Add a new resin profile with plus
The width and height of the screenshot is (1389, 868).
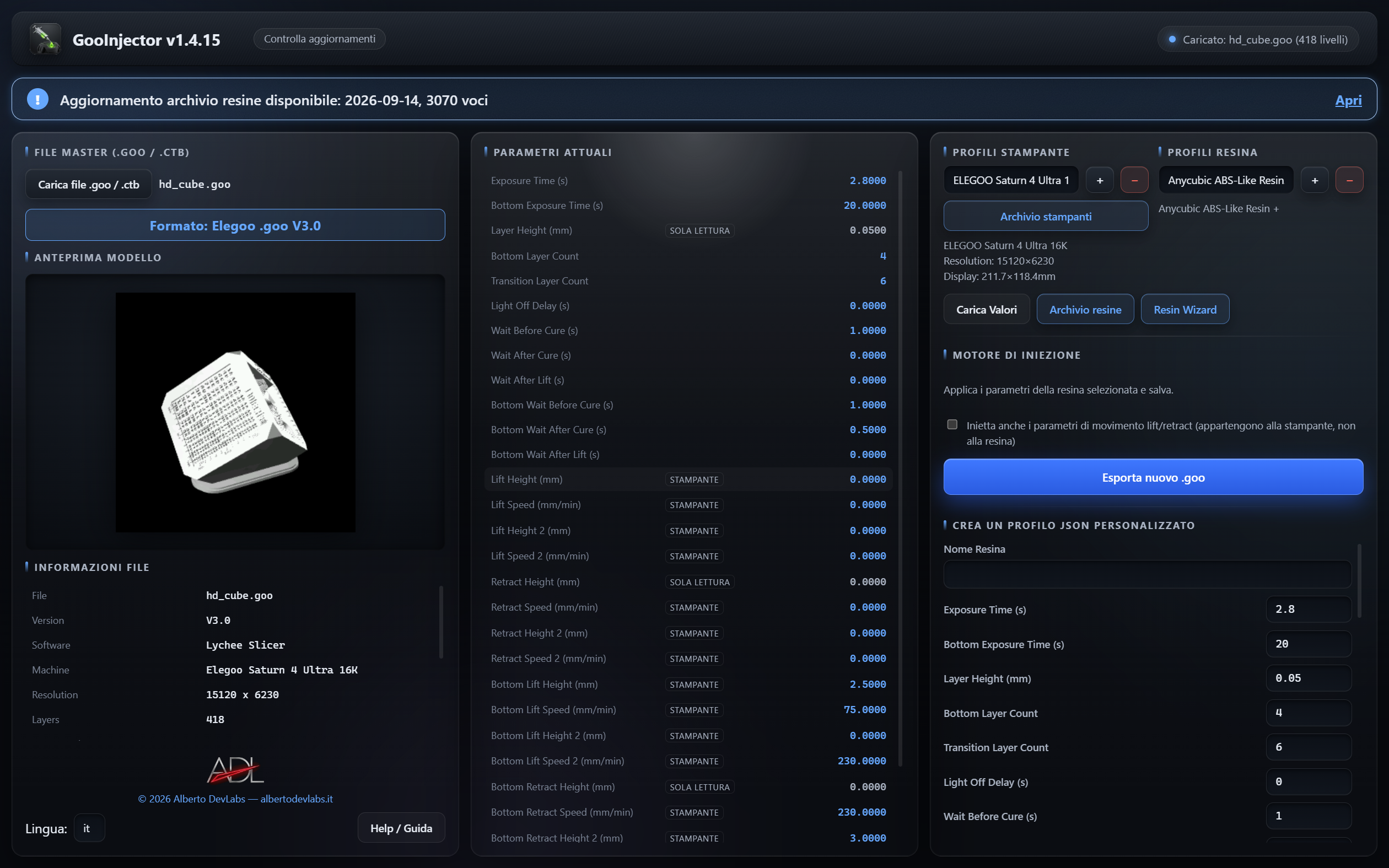[x=1315, y=180]
